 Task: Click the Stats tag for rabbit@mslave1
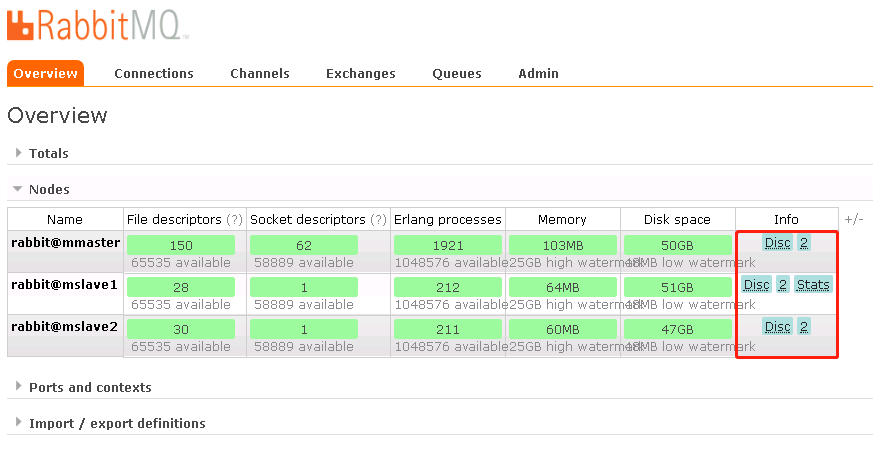click(x=813, y=285)
